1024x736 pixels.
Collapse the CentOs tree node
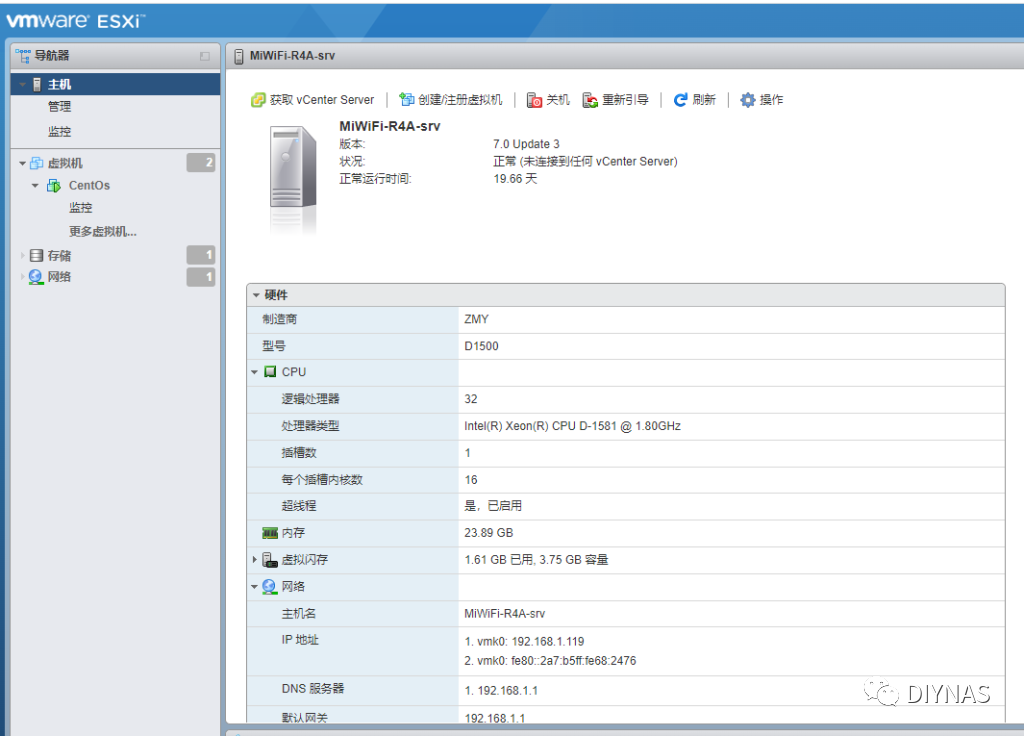[x=35, y=186]
